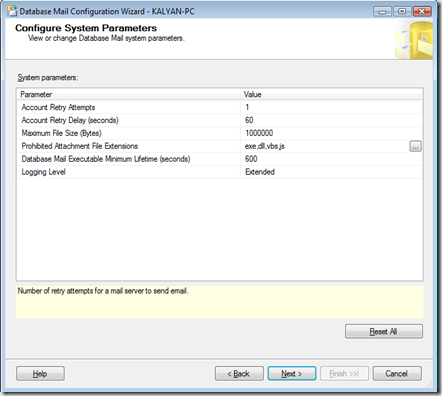The height and width of the screenshot is (396, 442).
Task: Click the Database Mail wizard title bar icon
Action: [12, 11]
